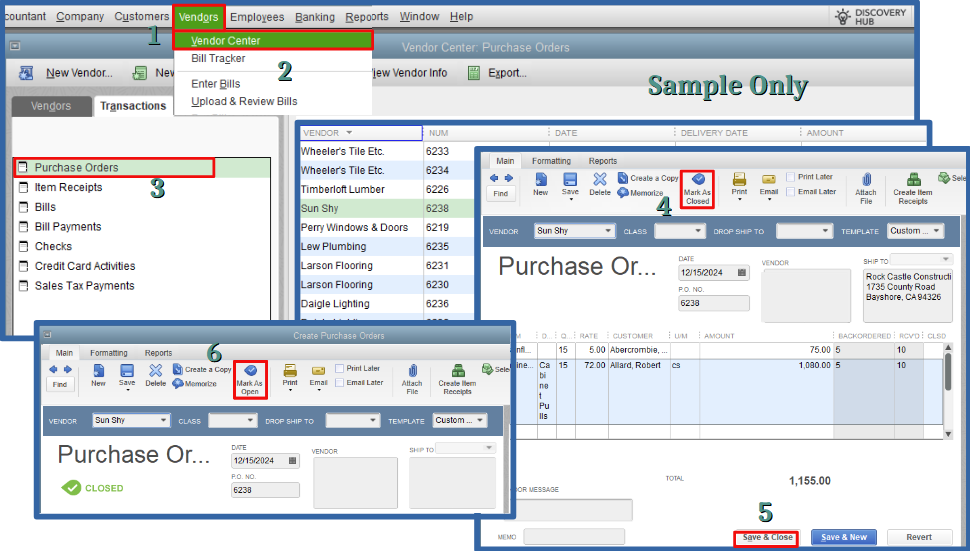
Task: Open the Customers menu
Action: (142, 17)
